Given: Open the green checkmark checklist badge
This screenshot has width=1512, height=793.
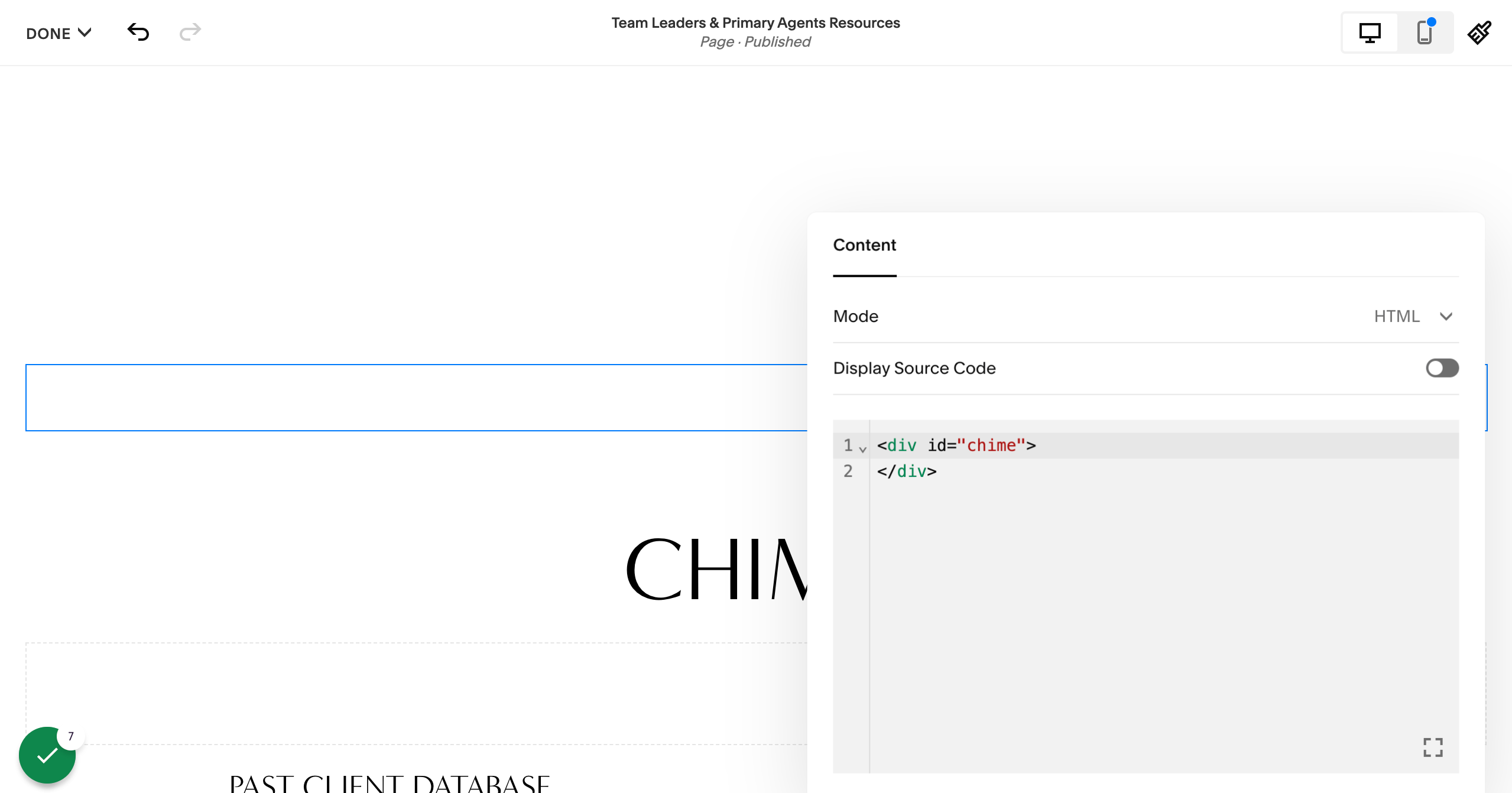Looking at the screenshot, I should (x=47, y=755).
